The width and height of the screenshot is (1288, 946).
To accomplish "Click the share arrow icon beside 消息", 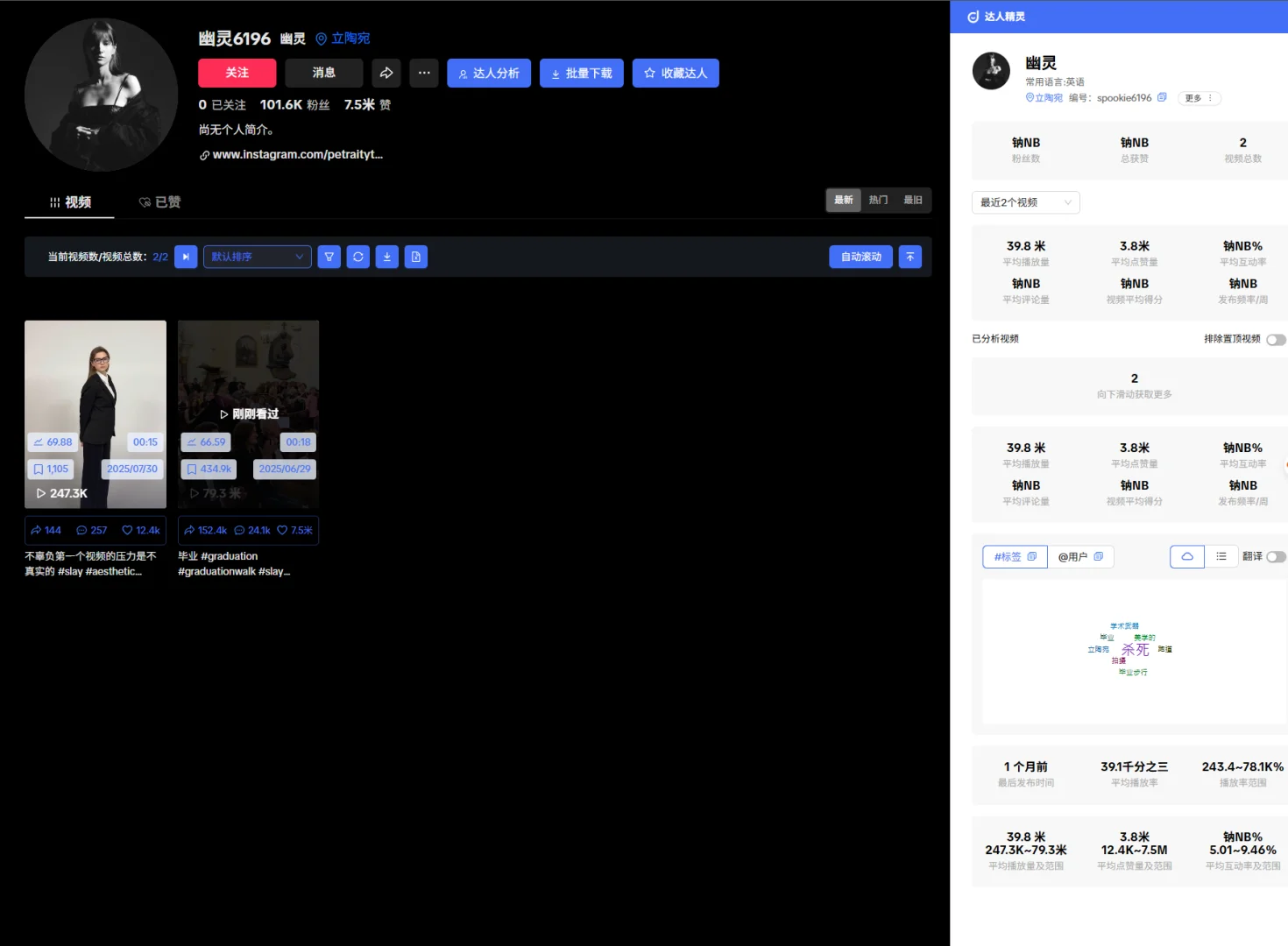I will [386, 73].
